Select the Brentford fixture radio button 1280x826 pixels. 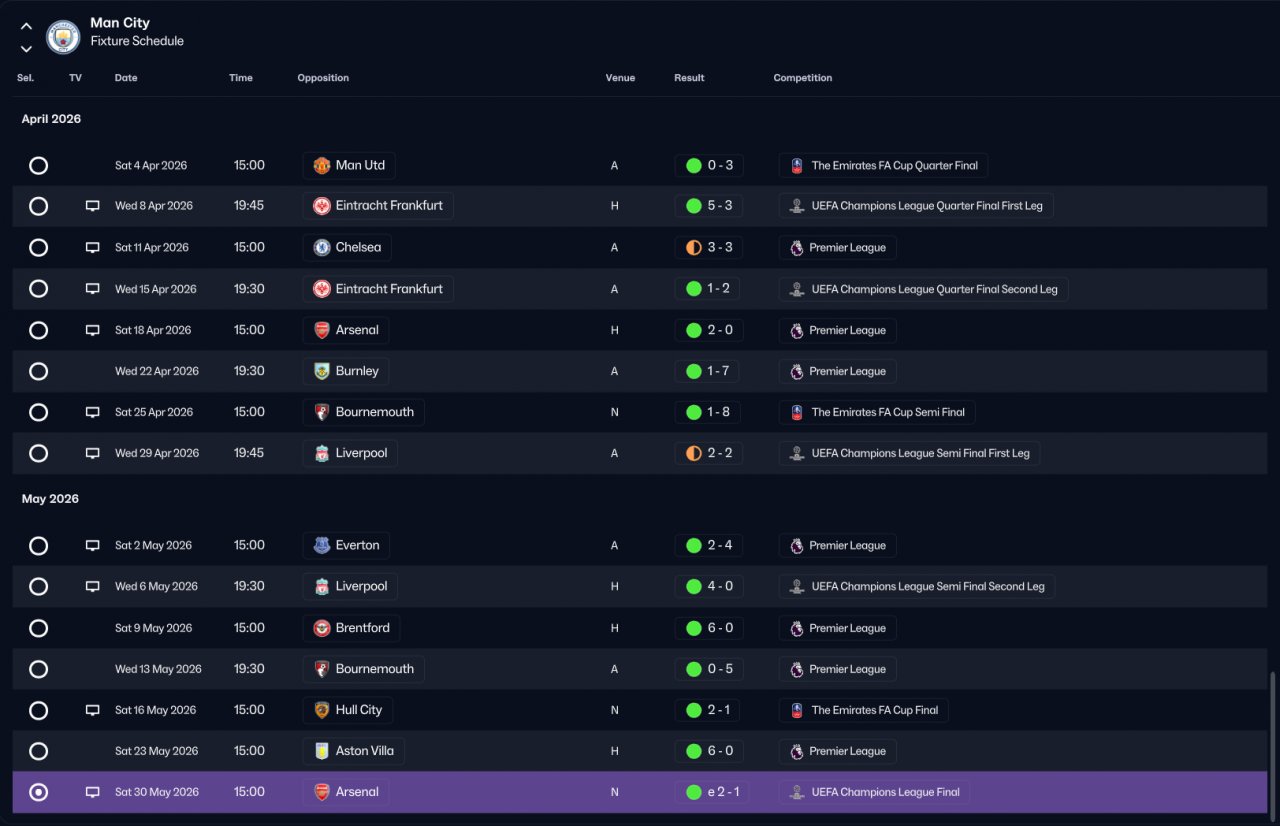click(38, 628)
